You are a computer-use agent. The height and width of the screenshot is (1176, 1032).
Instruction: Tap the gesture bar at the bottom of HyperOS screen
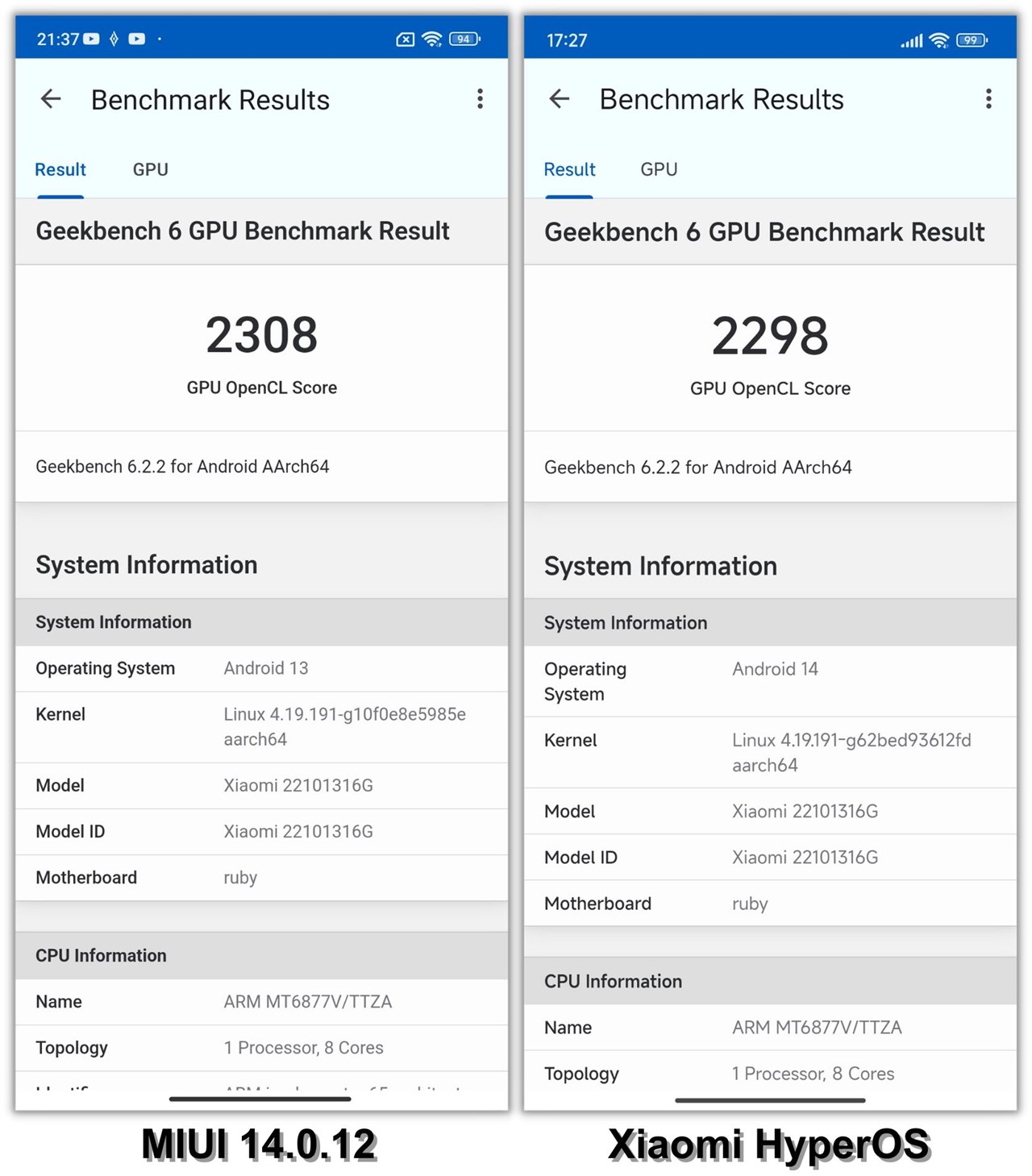770,1099
